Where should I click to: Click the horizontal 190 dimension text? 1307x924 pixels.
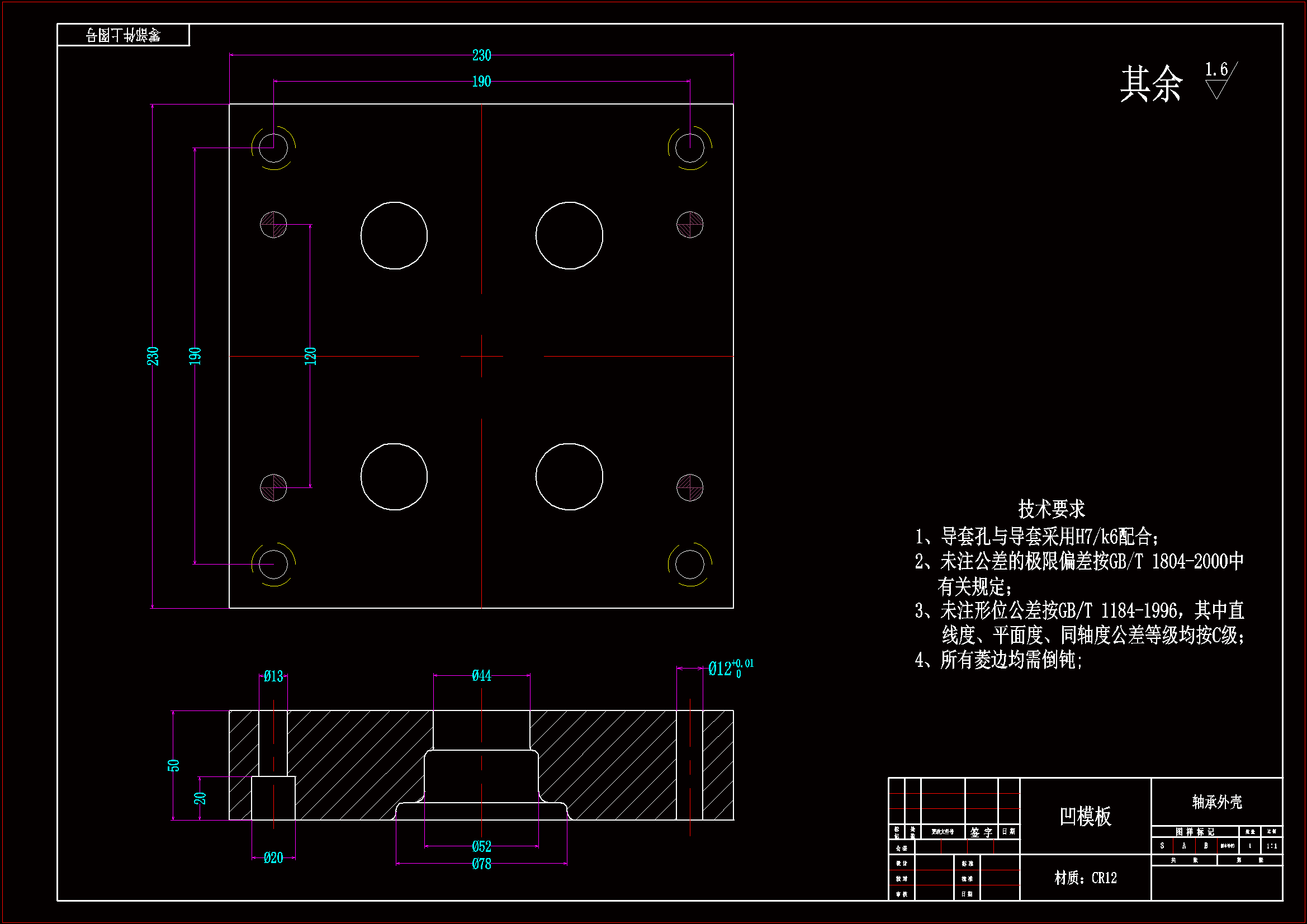point(481,82)
